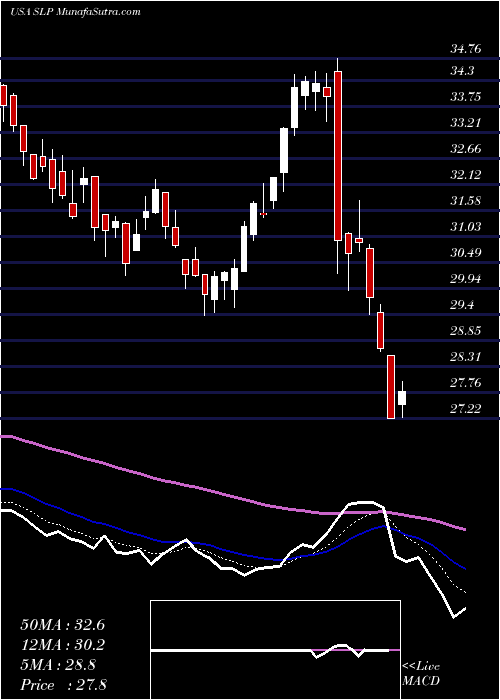
Task: Click the 29.4 price level label
Action: [463, 305]
